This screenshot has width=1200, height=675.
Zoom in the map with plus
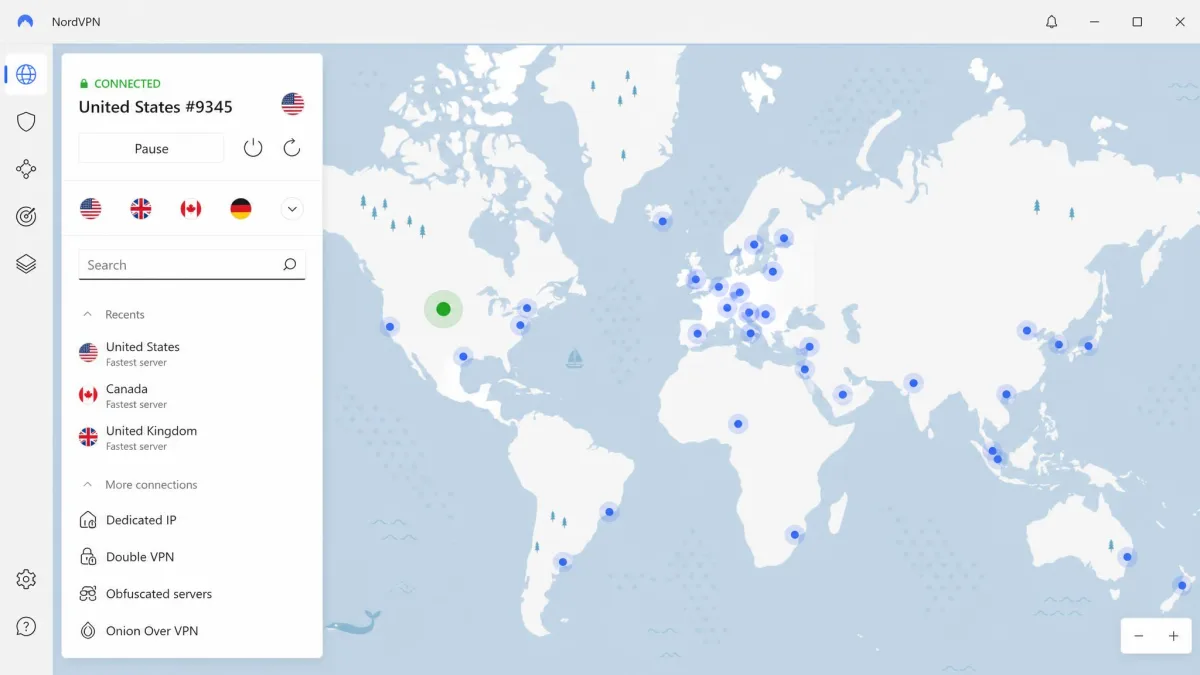(x=1174, y=636)
